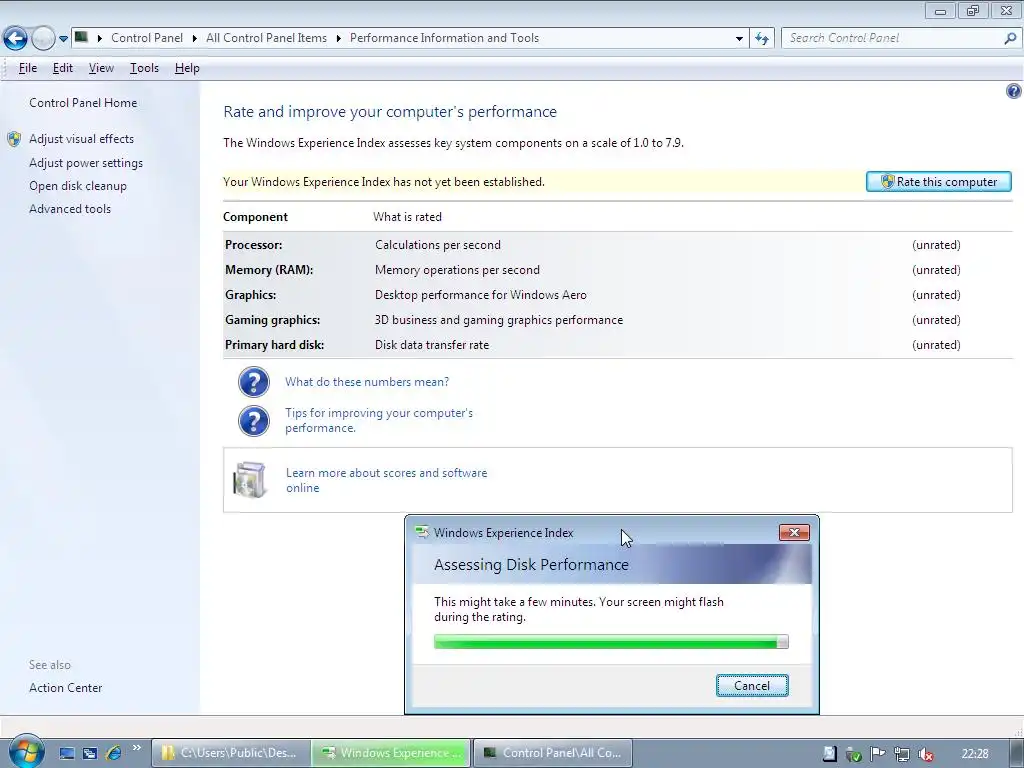Image resolution: width=1024 pixels, height=768 pixels.
Task: Open tips for improving computer's performance
Action: pos(379,420)
